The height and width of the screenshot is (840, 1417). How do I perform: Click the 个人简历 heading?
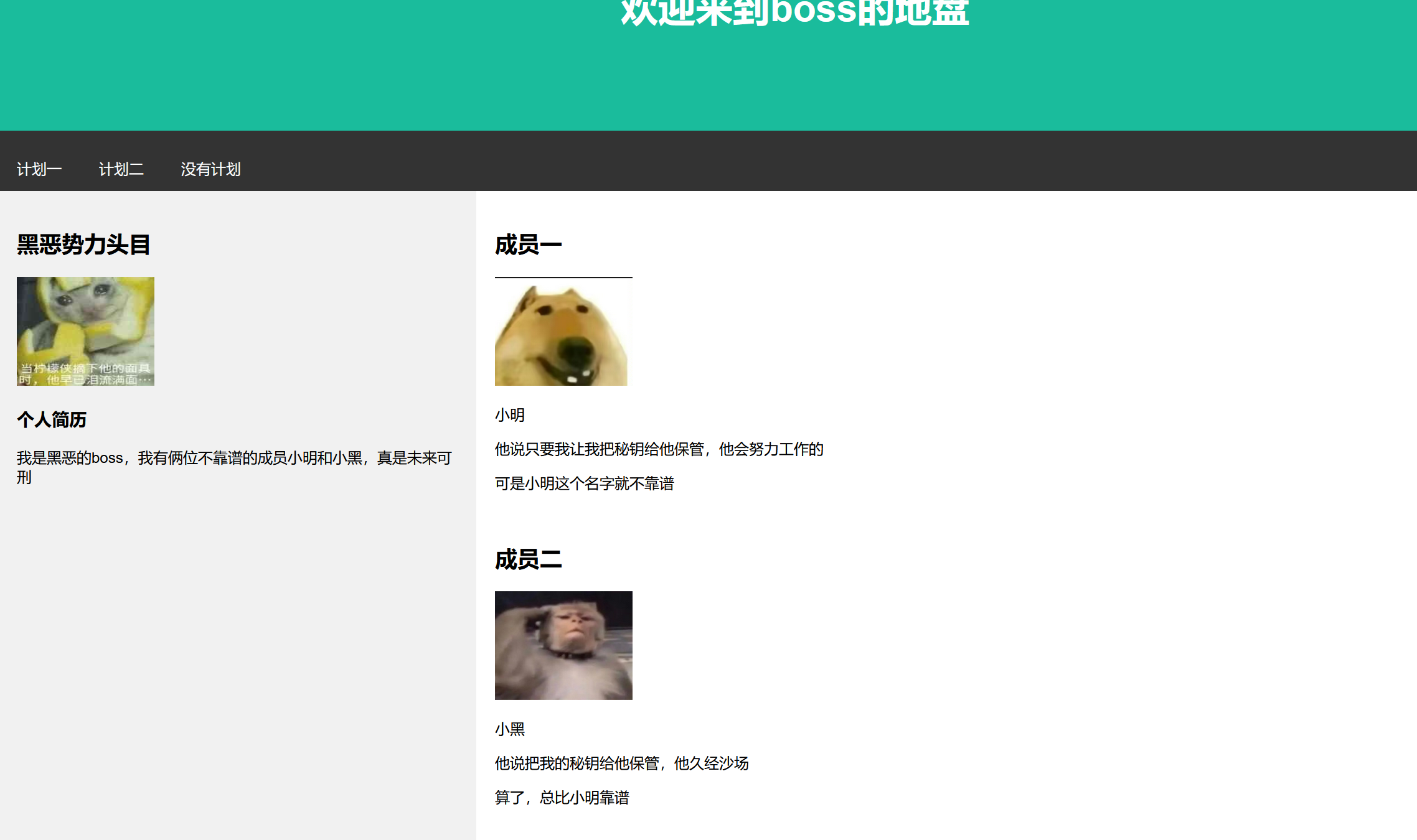[51, 421]
